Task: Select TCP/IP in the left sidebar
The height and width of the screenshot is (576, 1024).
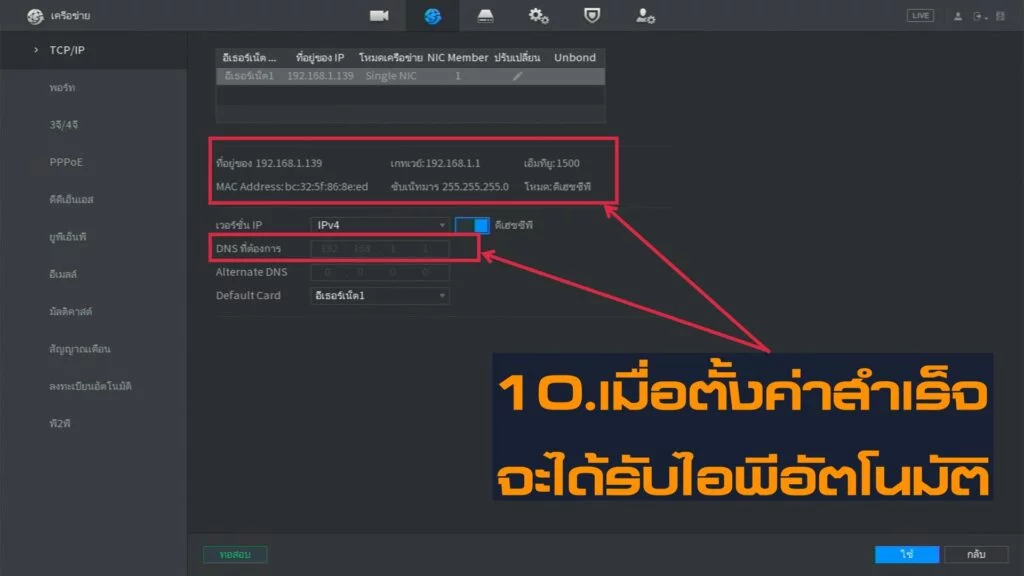Action: pyautogui.click(x=67, y=49)
